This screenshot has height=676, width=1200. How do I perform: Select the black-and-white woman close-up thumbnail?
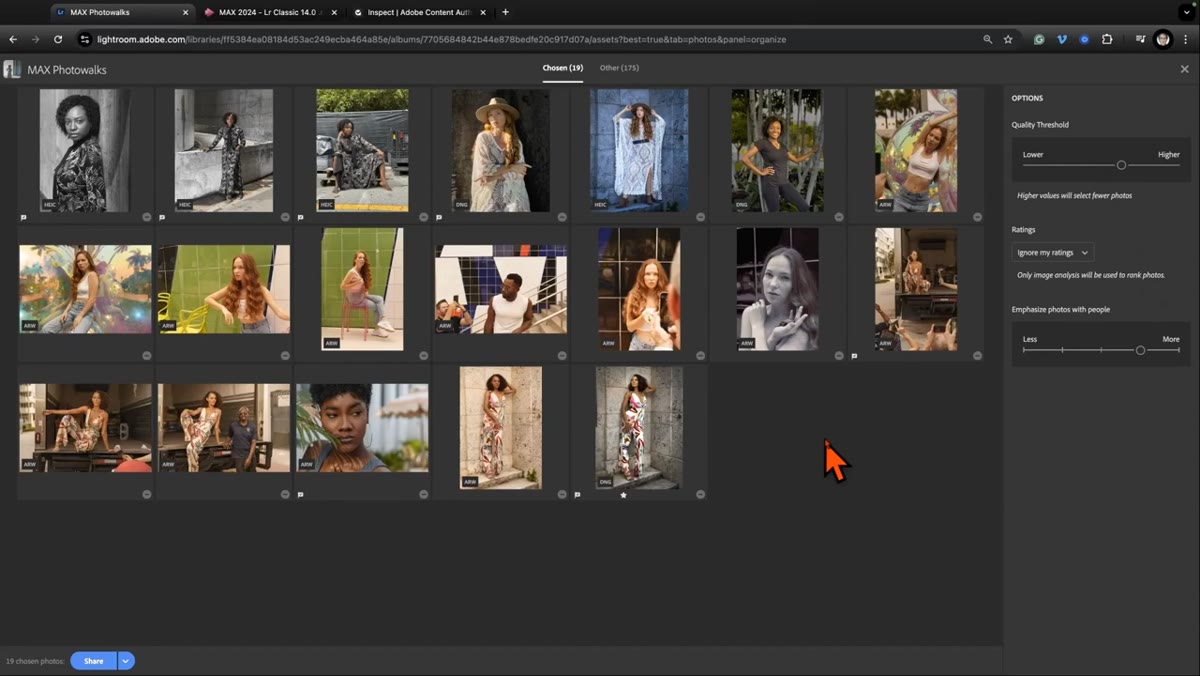pos(777,289)
